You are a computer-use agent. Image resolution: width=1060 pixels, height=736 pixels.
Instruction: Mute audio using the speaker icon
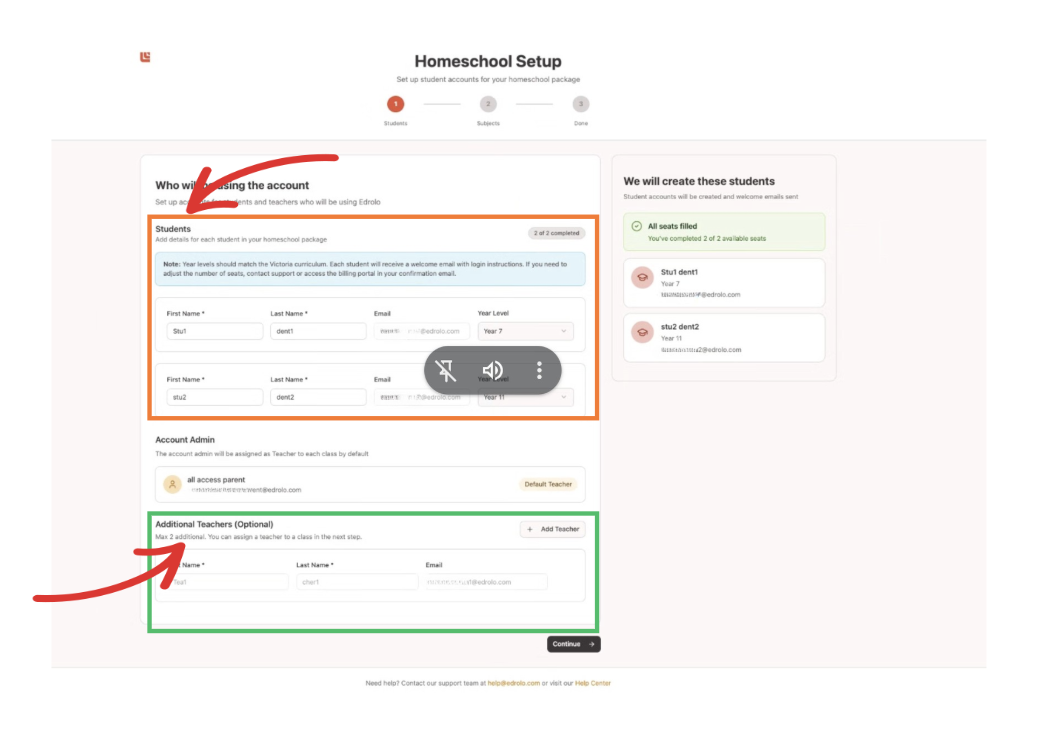(x=493, y=371)
